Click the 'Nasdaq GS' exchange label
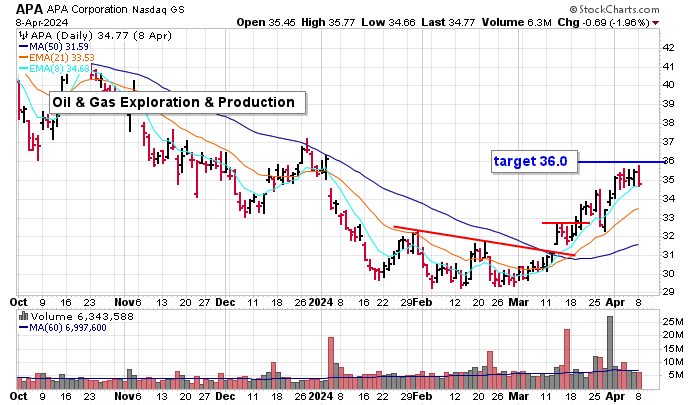Viewport: 700px width, 405px height. tap(158, 9)
